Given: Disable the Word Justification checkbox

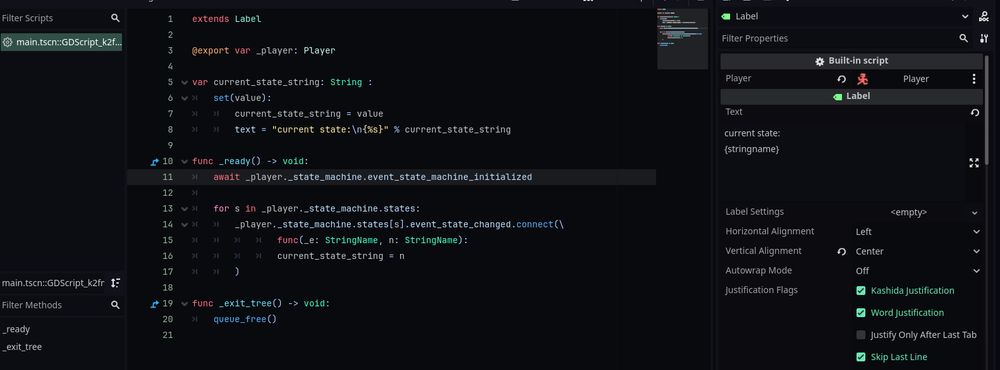Looking at the screenshot, I should point(861,313).
